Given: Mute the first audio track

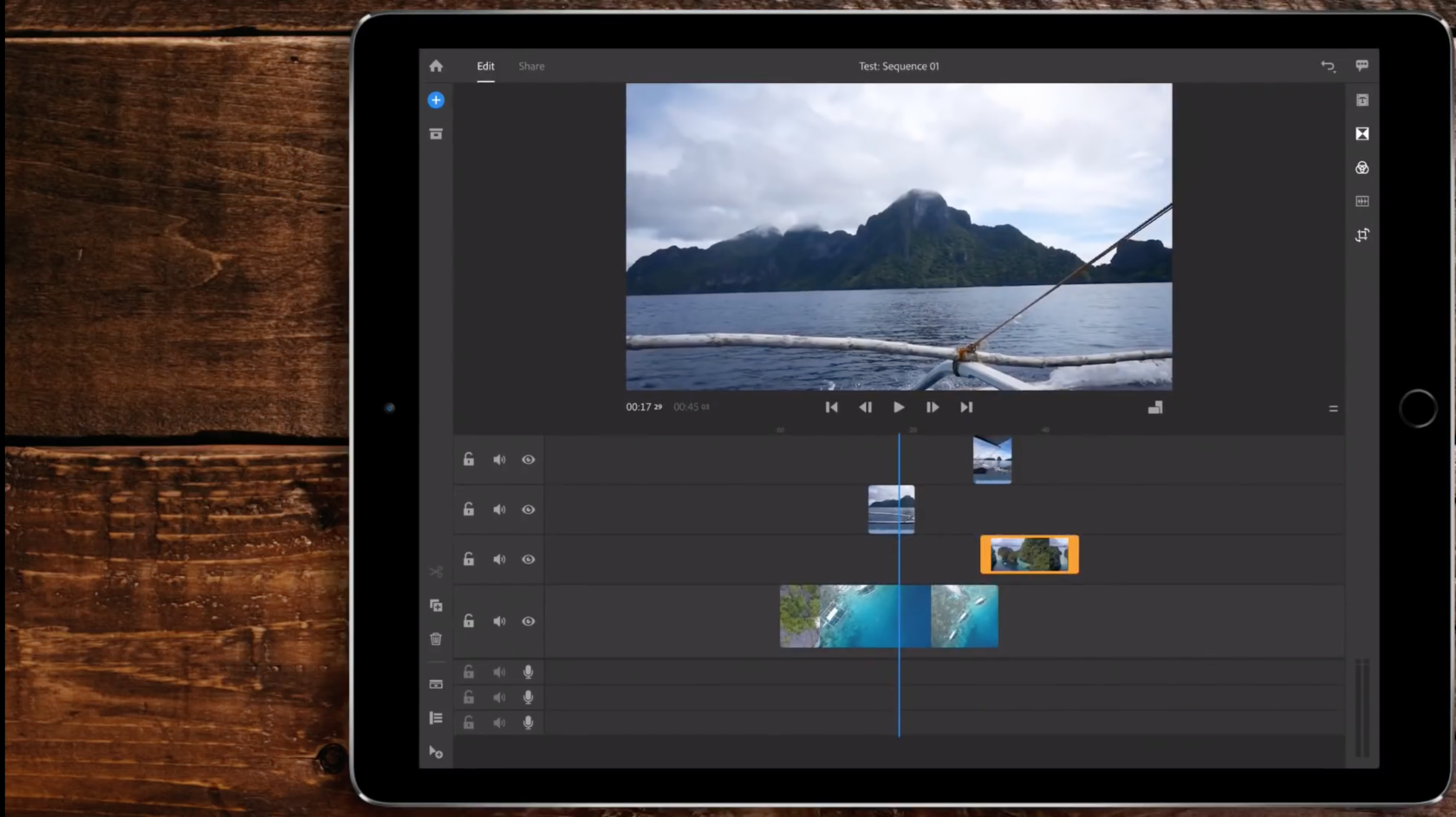Looking at the screenshot, I should point(499,672).
